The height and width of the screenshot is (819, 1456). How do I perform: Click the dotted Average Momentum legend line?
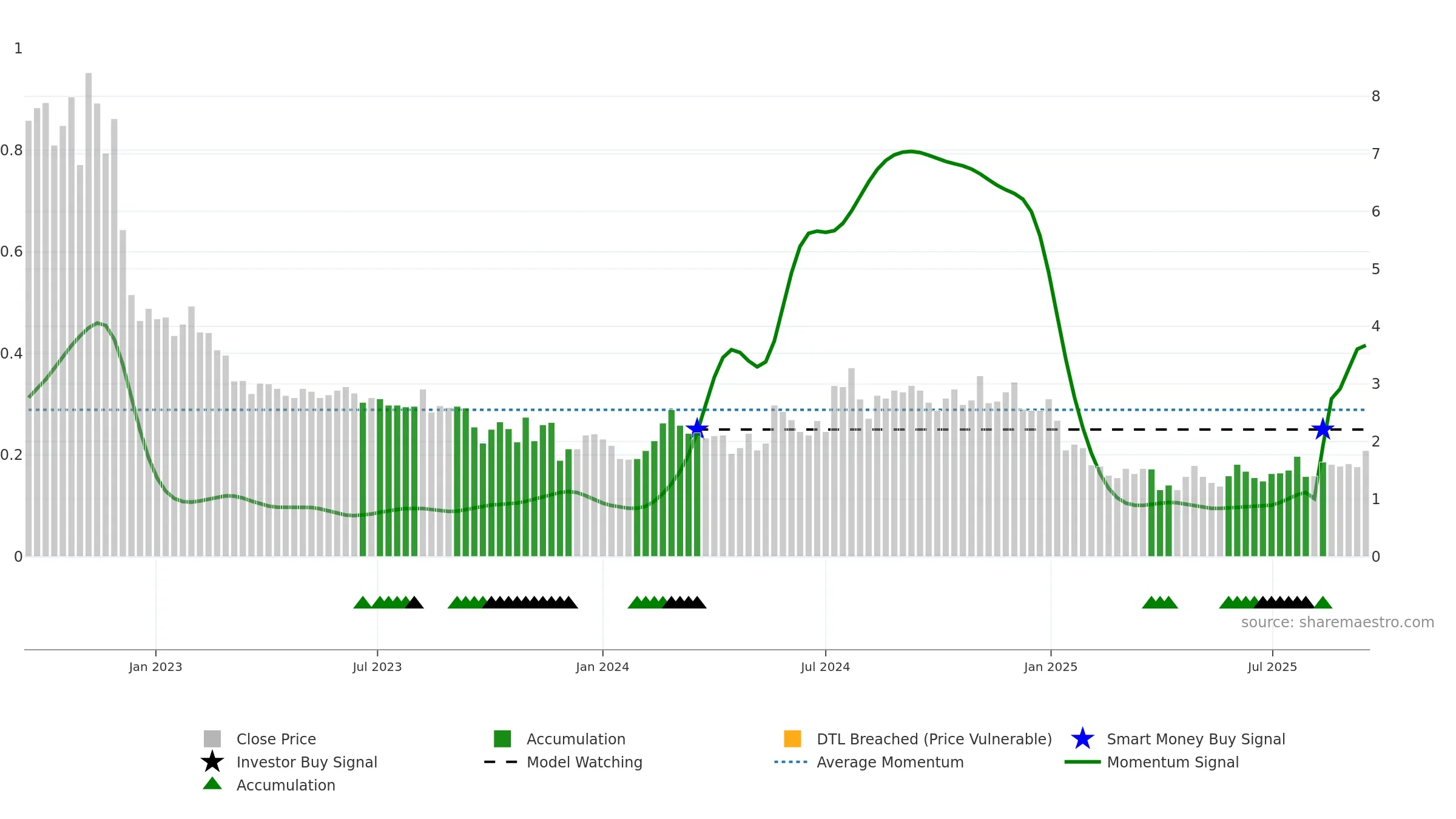point(791,762)
